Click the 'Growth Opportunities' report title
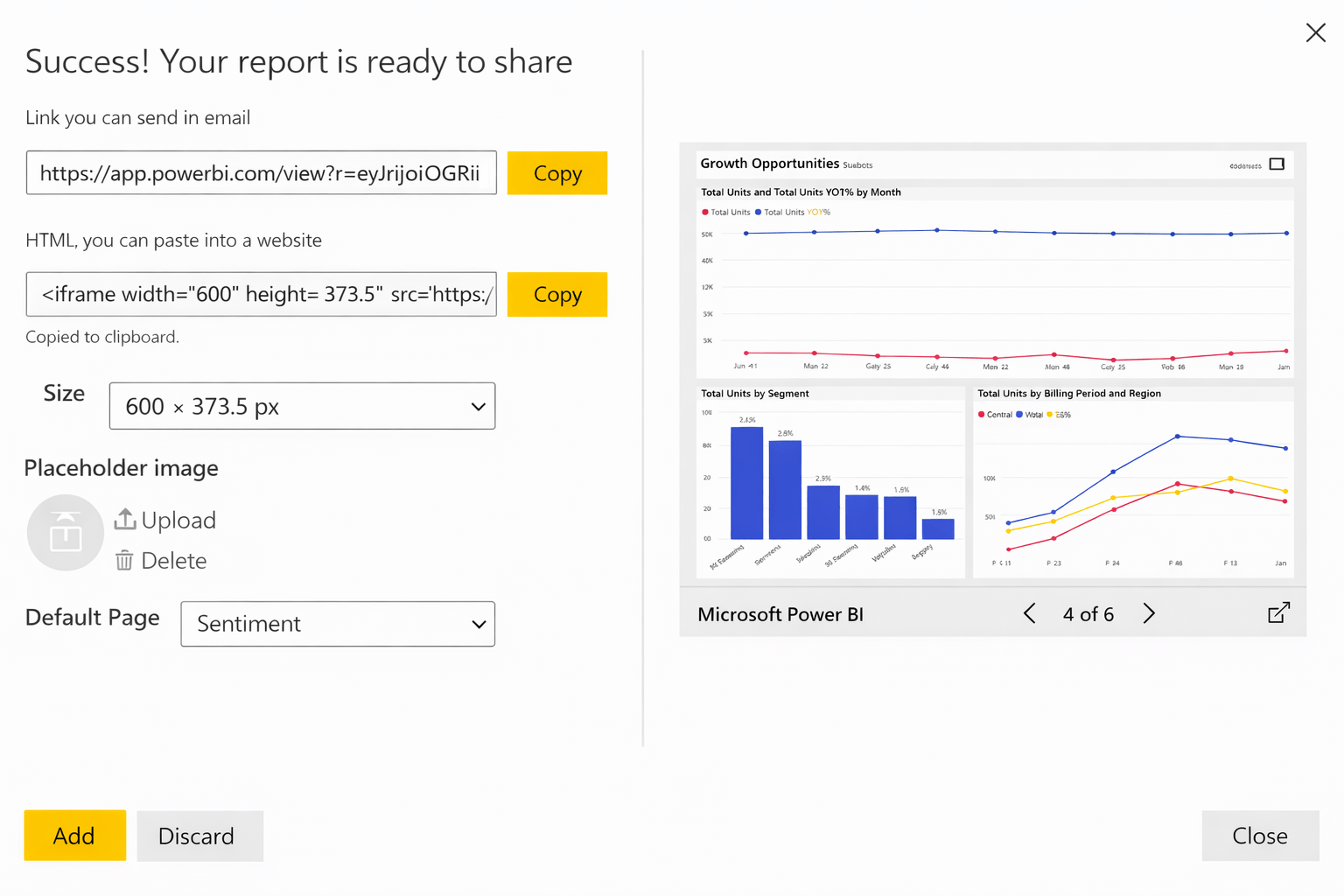Screen dimensions: 1344x896 pyautogui.click(x=769, y=164)
